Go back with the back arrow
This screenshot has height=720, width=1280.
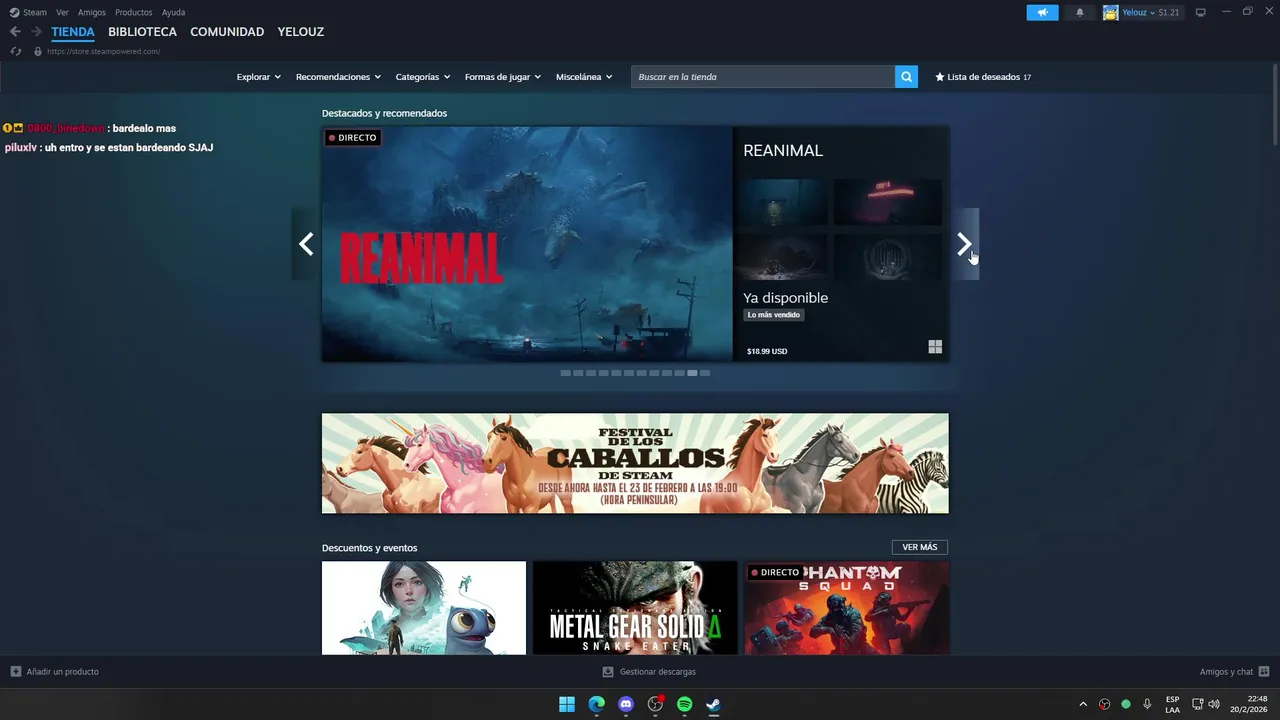[x=15, y=32]
